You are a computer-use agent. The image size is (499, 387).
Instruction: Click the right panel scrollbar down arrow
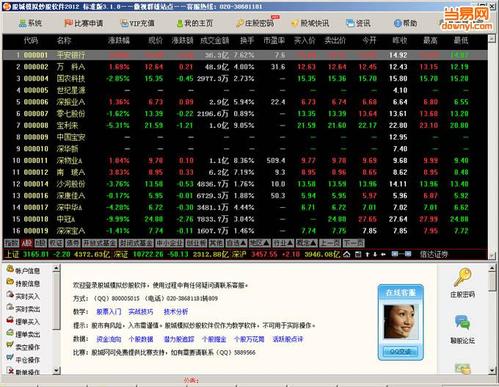[x=492, y=370]
